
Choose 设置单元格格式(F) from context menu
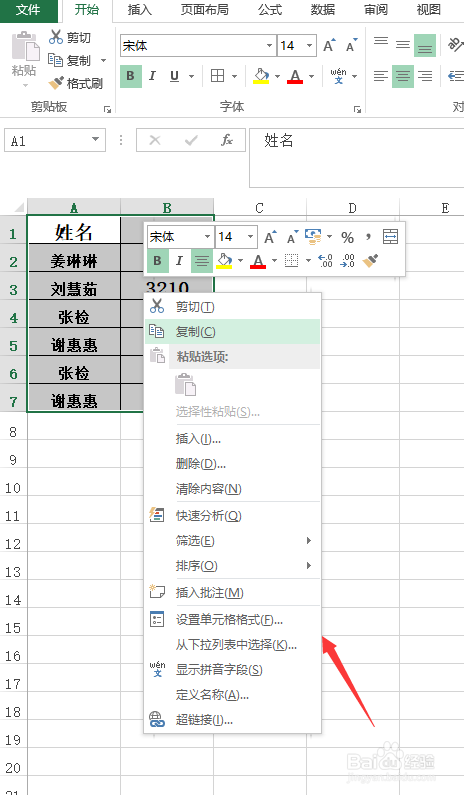click(232, 620)
